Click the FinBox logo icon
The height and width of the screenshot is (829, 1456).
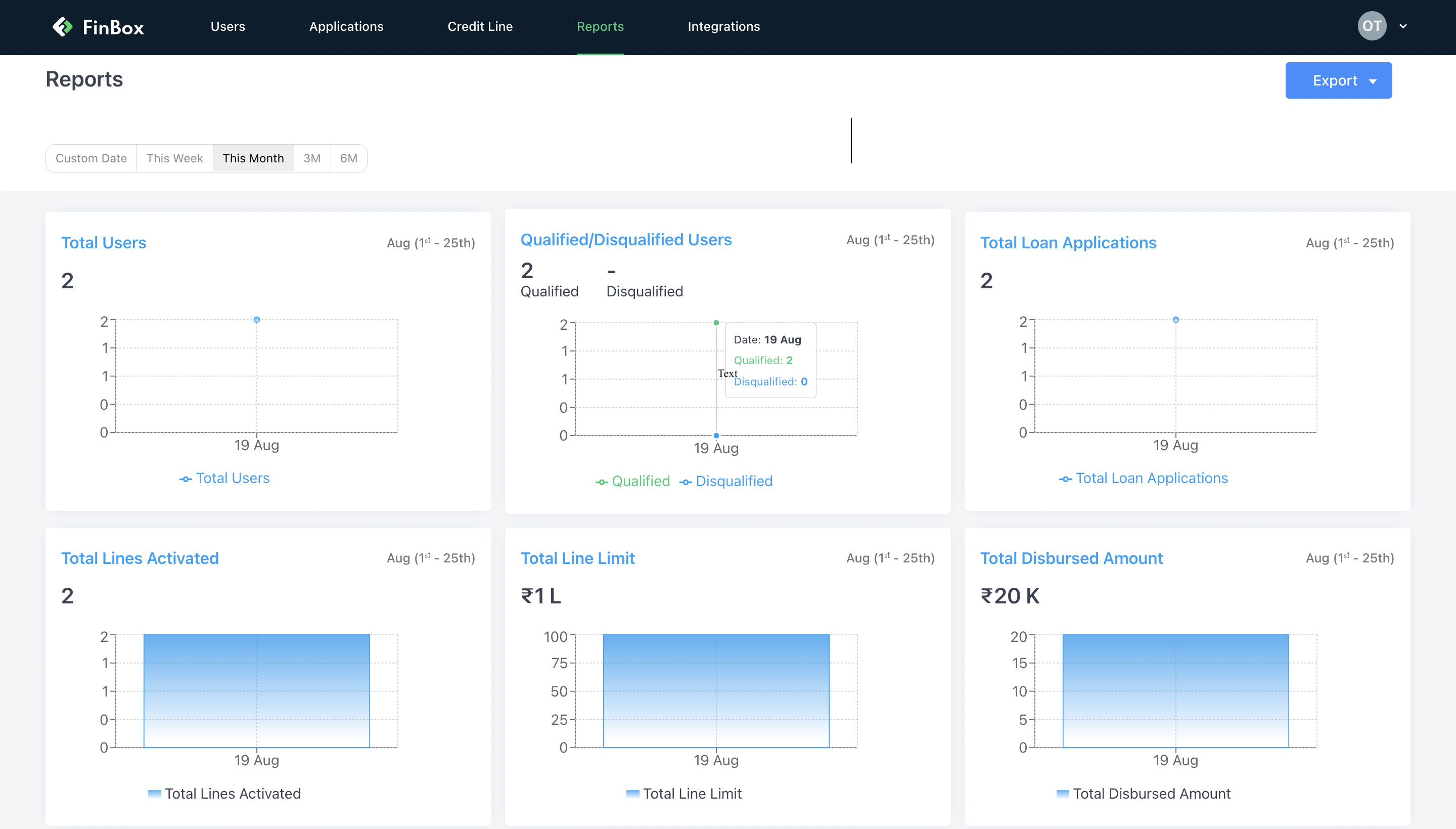pos(63,27)
